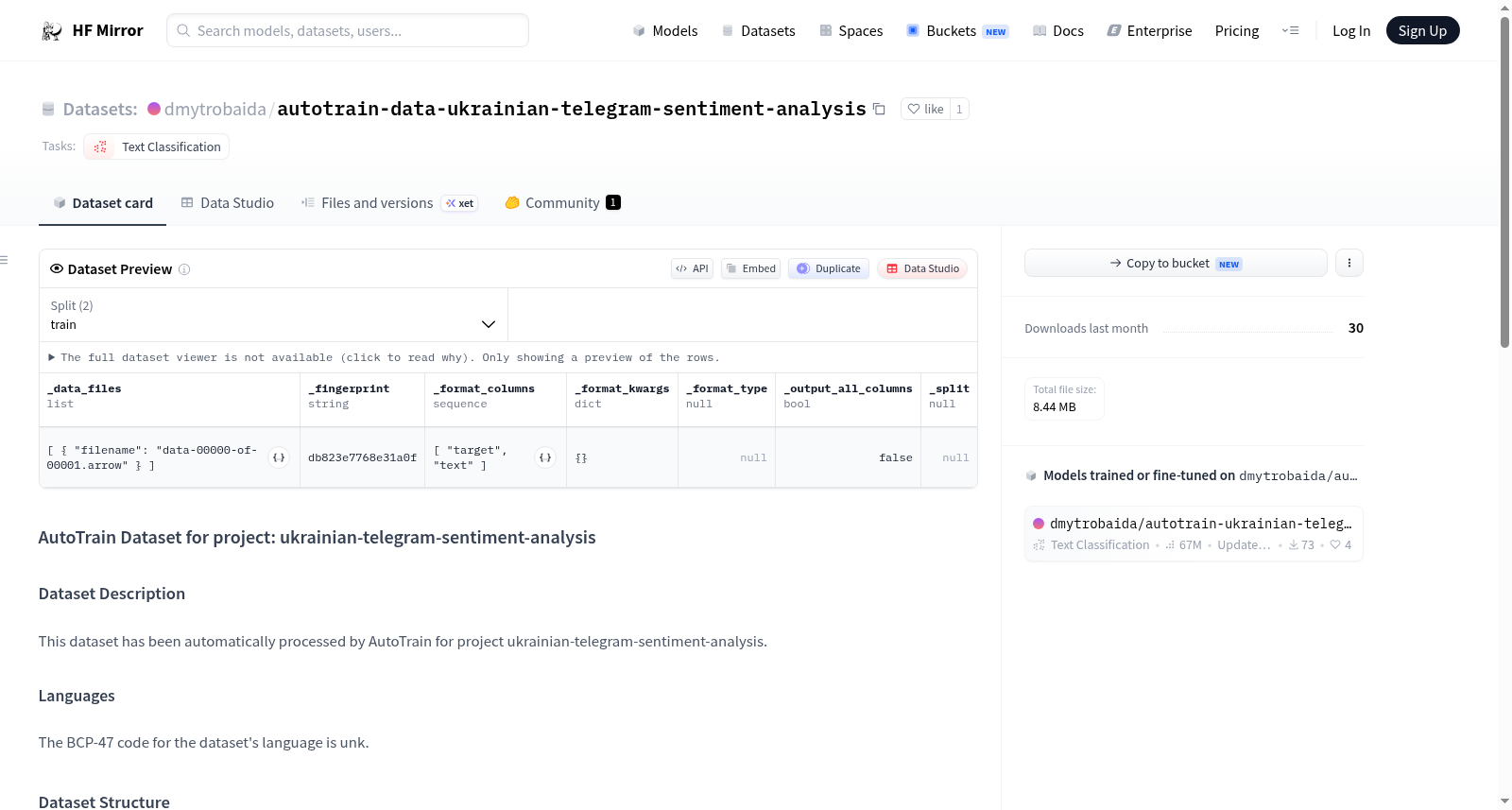Click the null value in _format_type cell
1512x810 pixels.
tap(753, 457)
